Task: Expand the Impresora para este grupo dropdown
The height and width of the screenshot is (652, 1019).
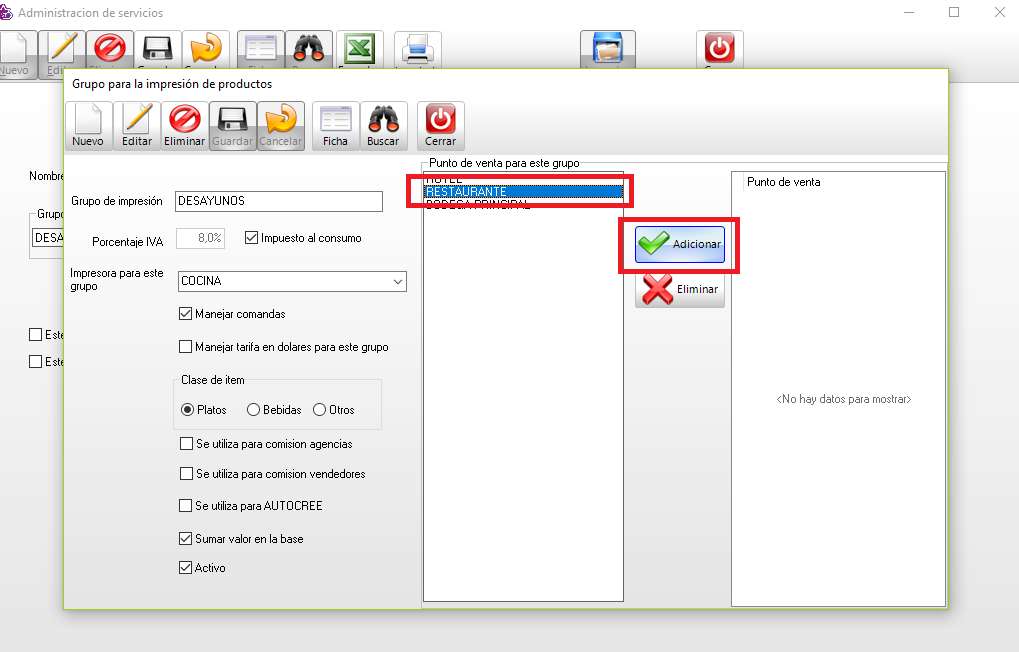Action: click(x=398, y=282)
